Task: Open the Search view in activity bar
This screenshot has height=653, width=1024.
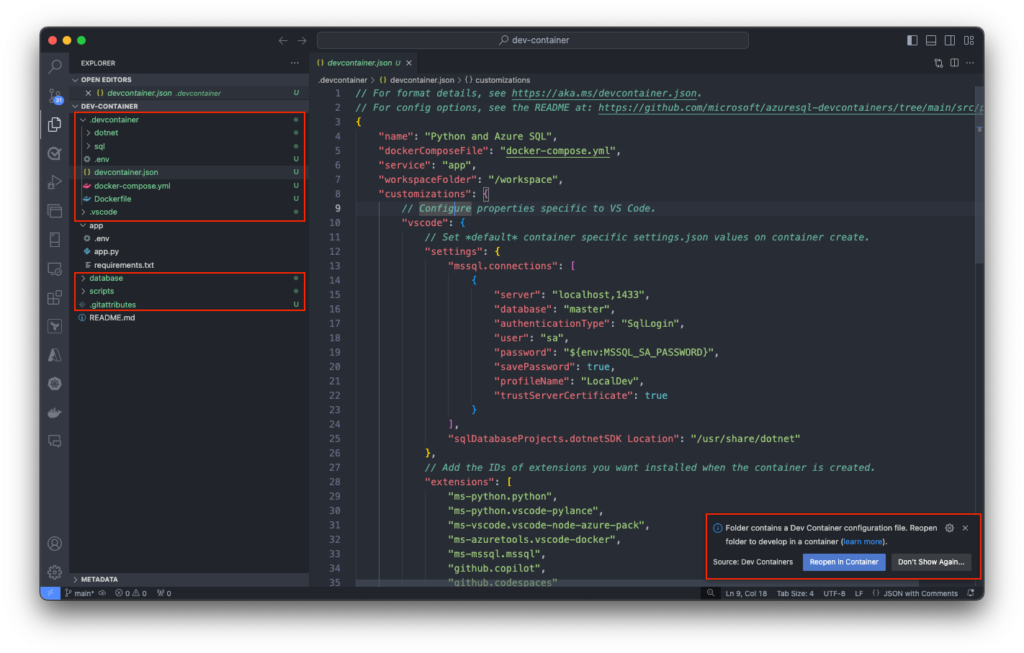Action: [54, 67]
